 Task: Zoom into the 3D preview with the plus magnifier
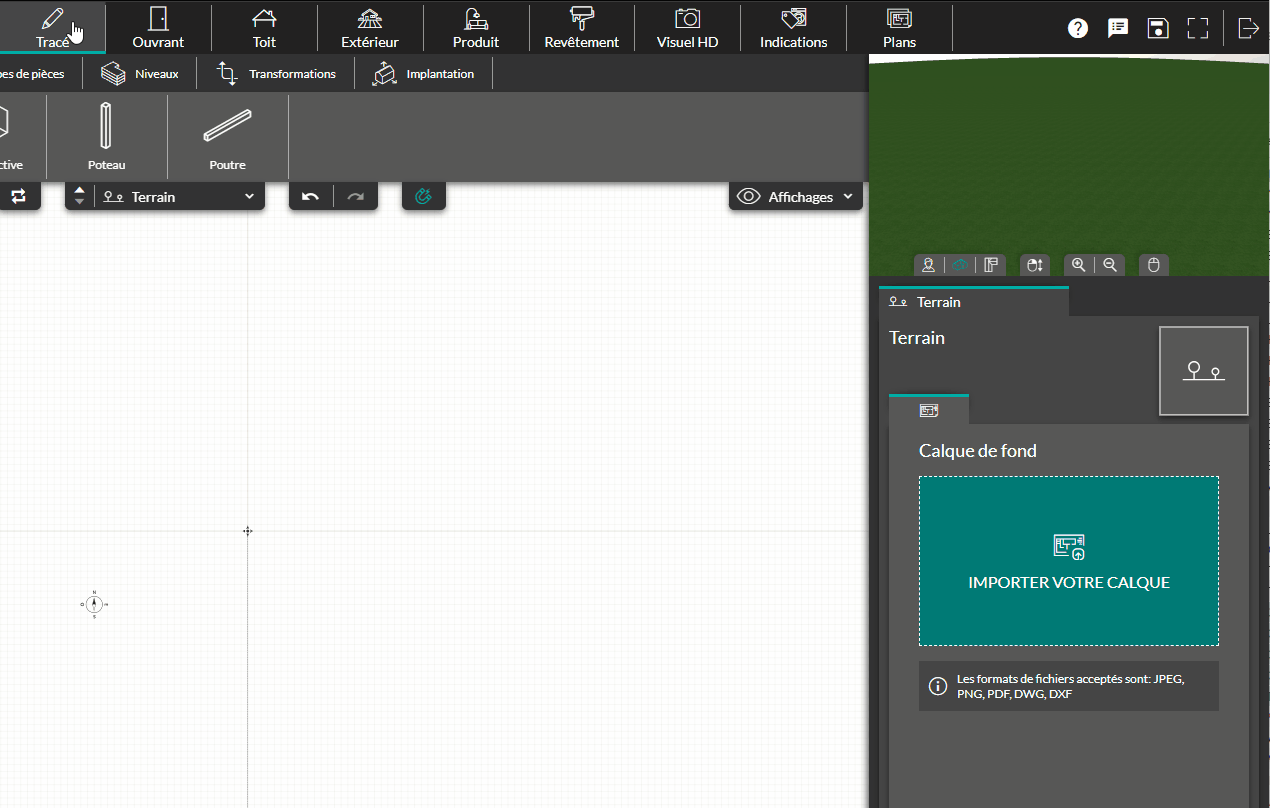(x=1079, y=264)
